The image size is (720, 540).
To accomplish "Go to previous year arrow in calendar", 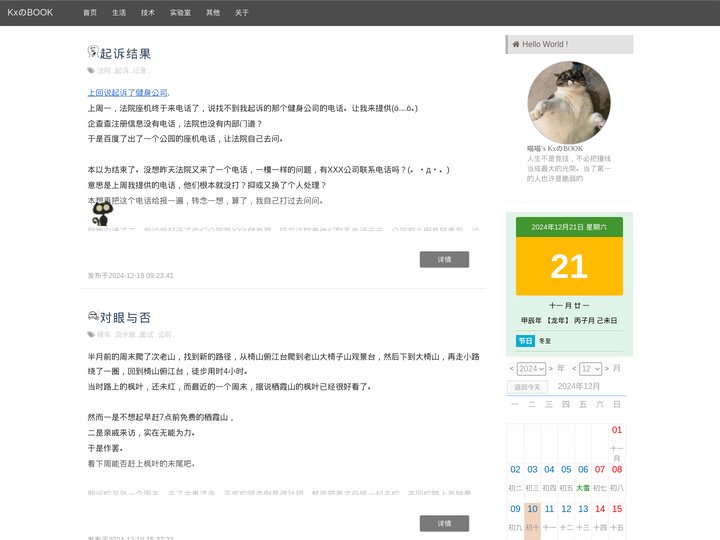I will (x=512, y=368).
